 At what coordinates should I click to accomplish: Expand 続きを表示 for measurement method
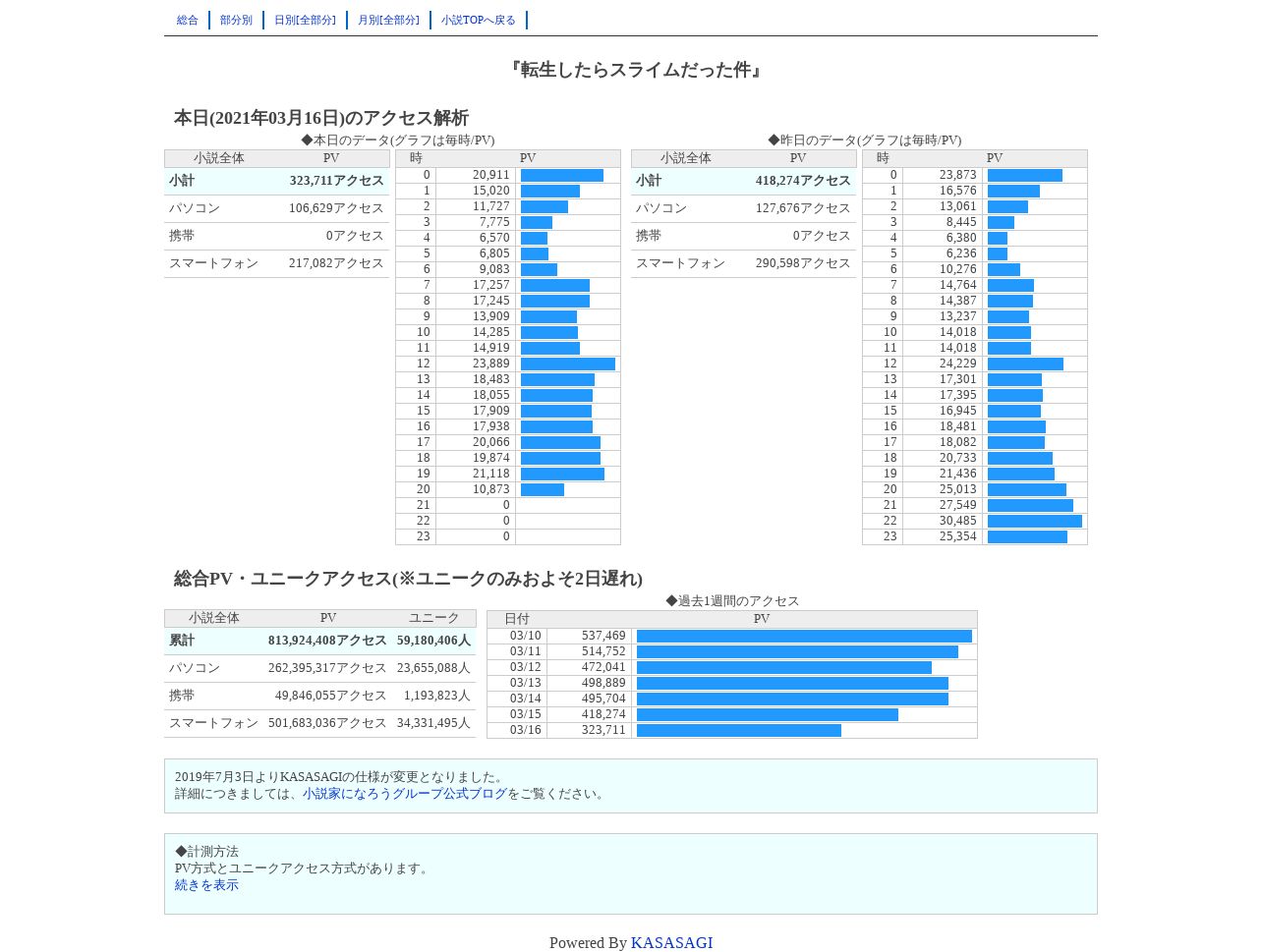point(206,885)
